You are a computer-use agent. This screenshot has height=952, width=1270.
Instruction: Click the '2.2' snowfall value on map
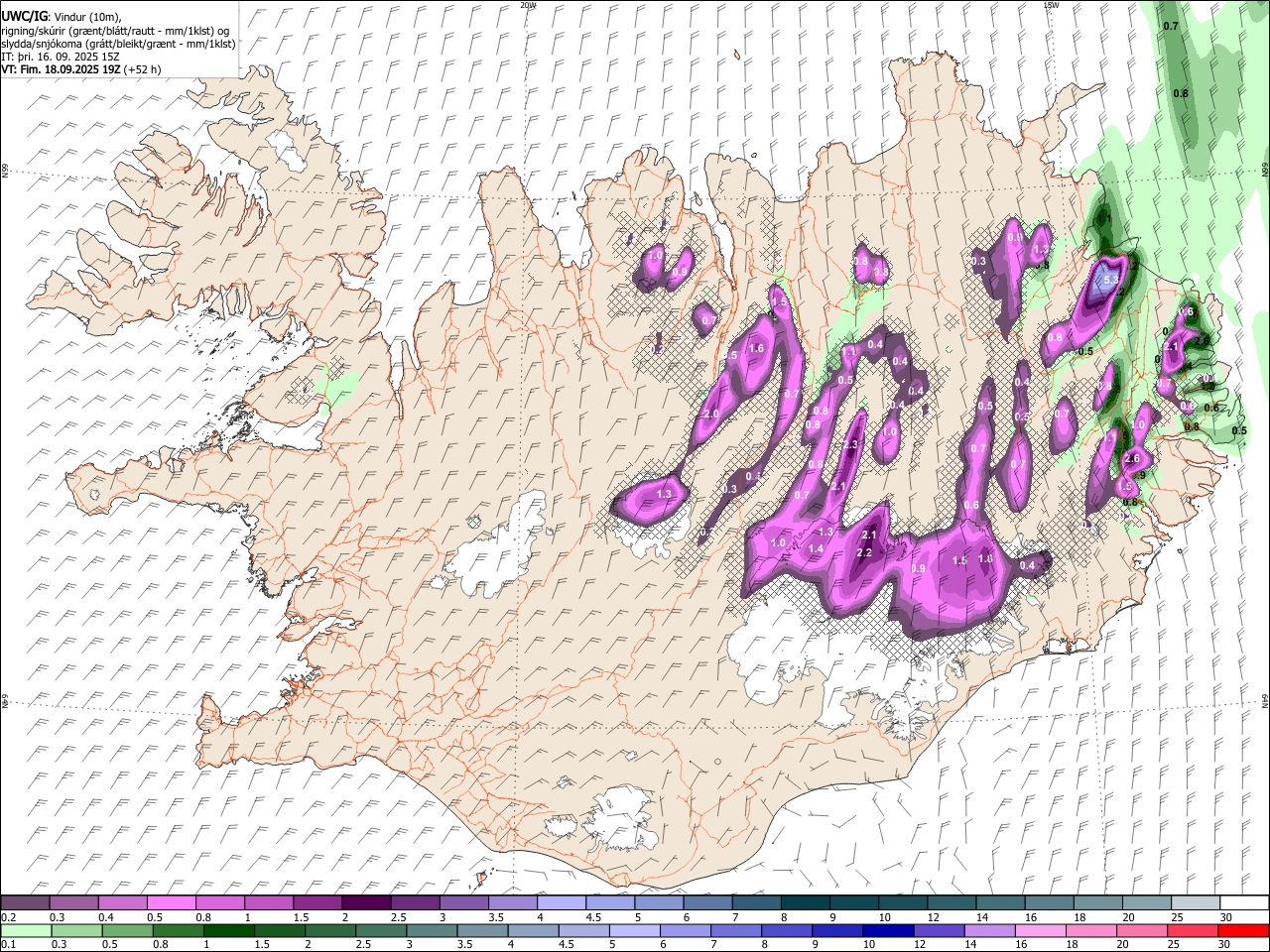pyautogui.click(x=863, y=552)
